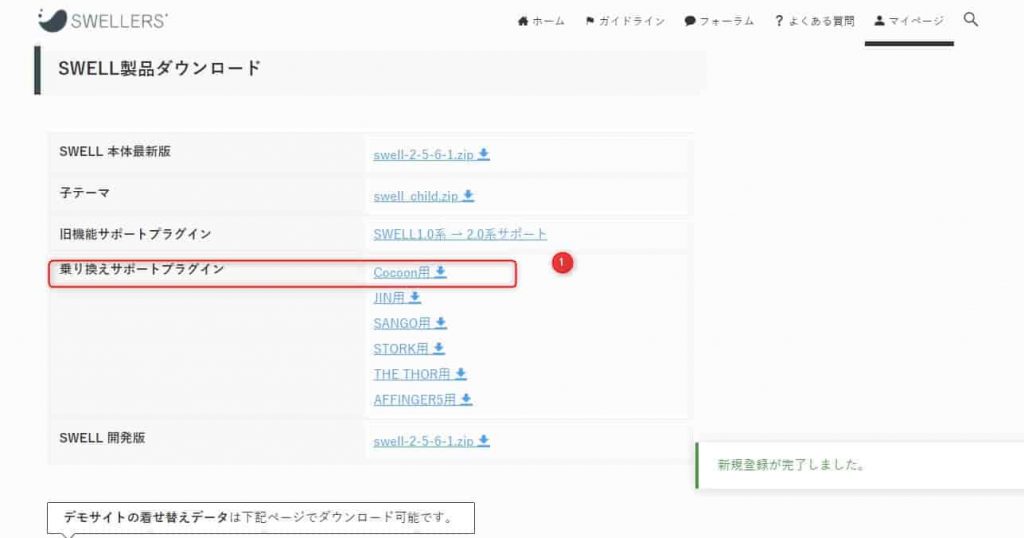Click download icon next to THE THOR用
Image resolution: width=1024 pixels, height=538 pixels.
(460, 373)
